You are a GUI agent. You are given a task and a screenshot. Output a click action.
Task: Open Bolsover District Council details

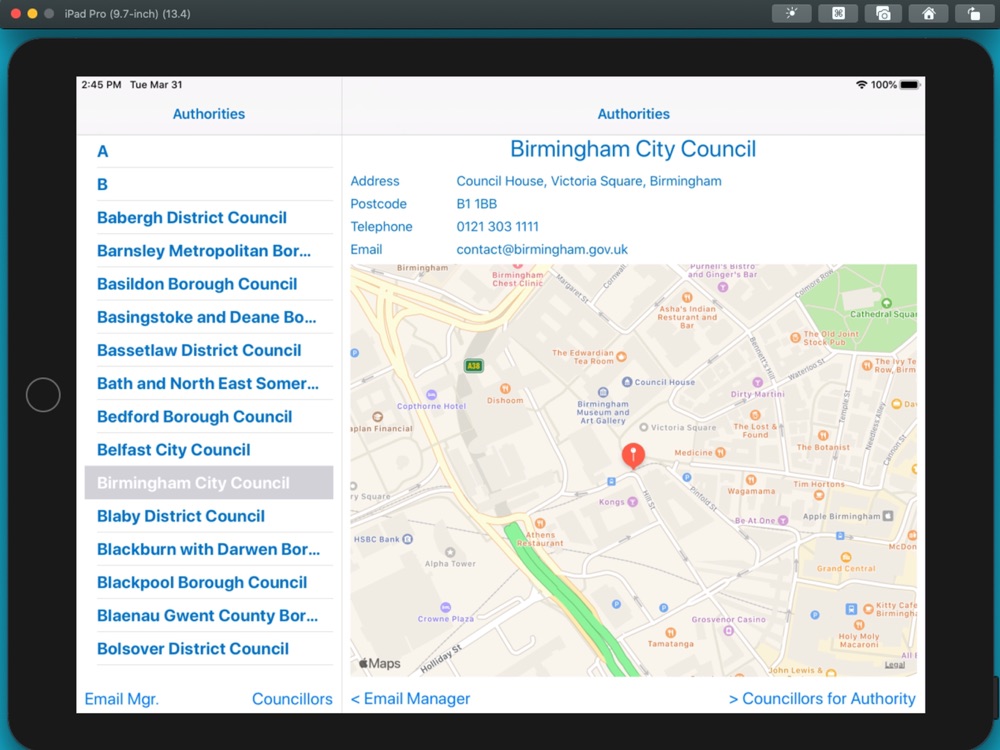[193, 649]
